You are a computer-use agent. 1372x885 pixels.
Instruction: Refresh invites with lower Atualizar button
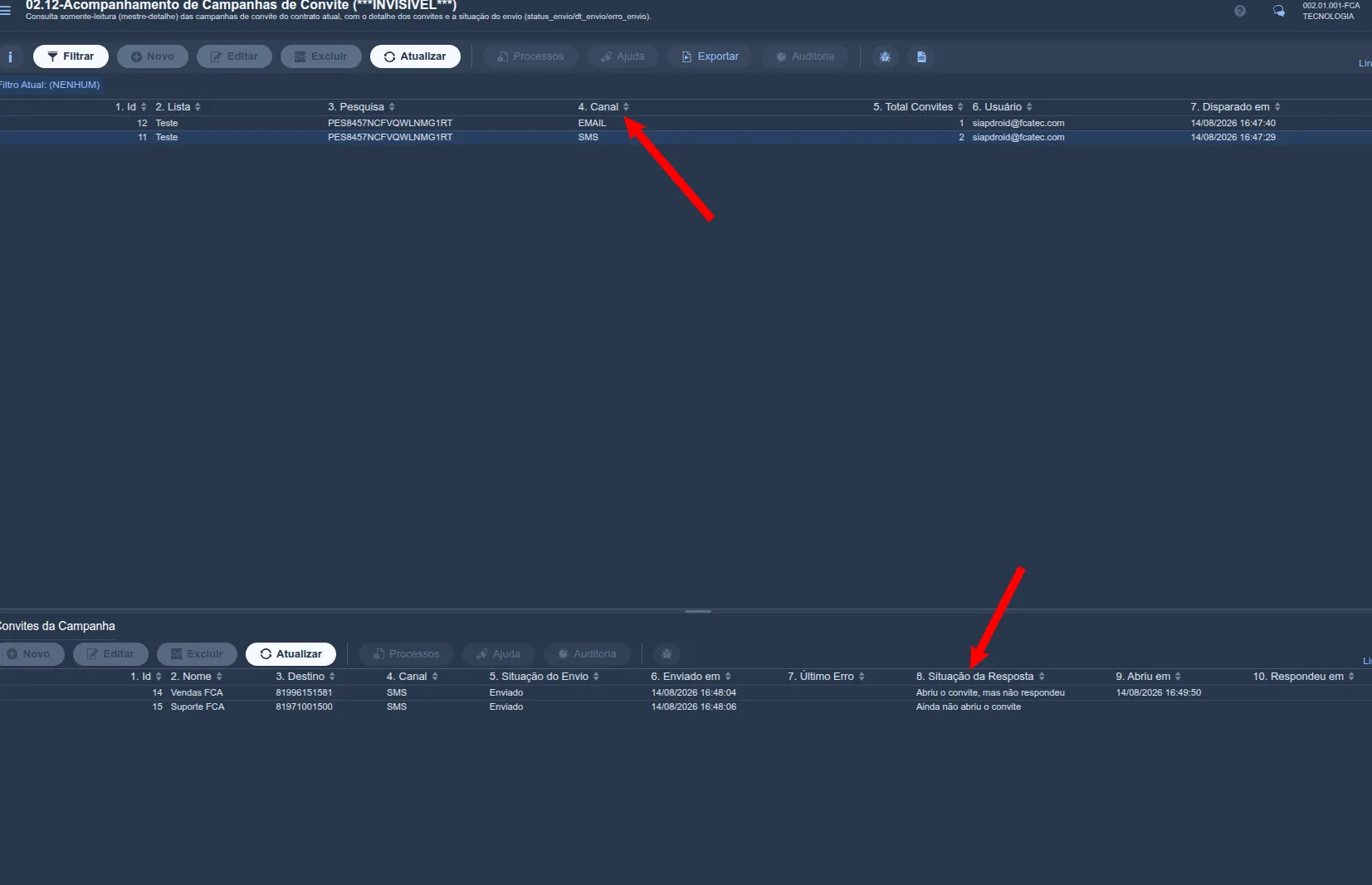291,654
